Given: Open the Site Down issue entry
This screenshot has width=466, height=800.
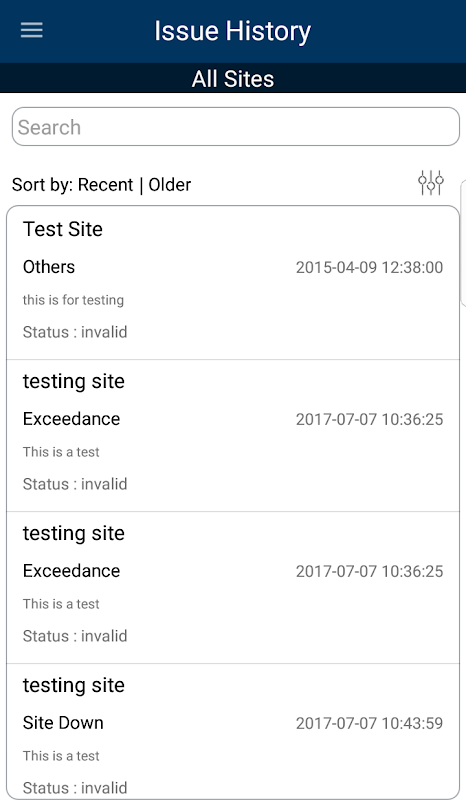Looking at the screenshot, I should click(x=233, y=732).
